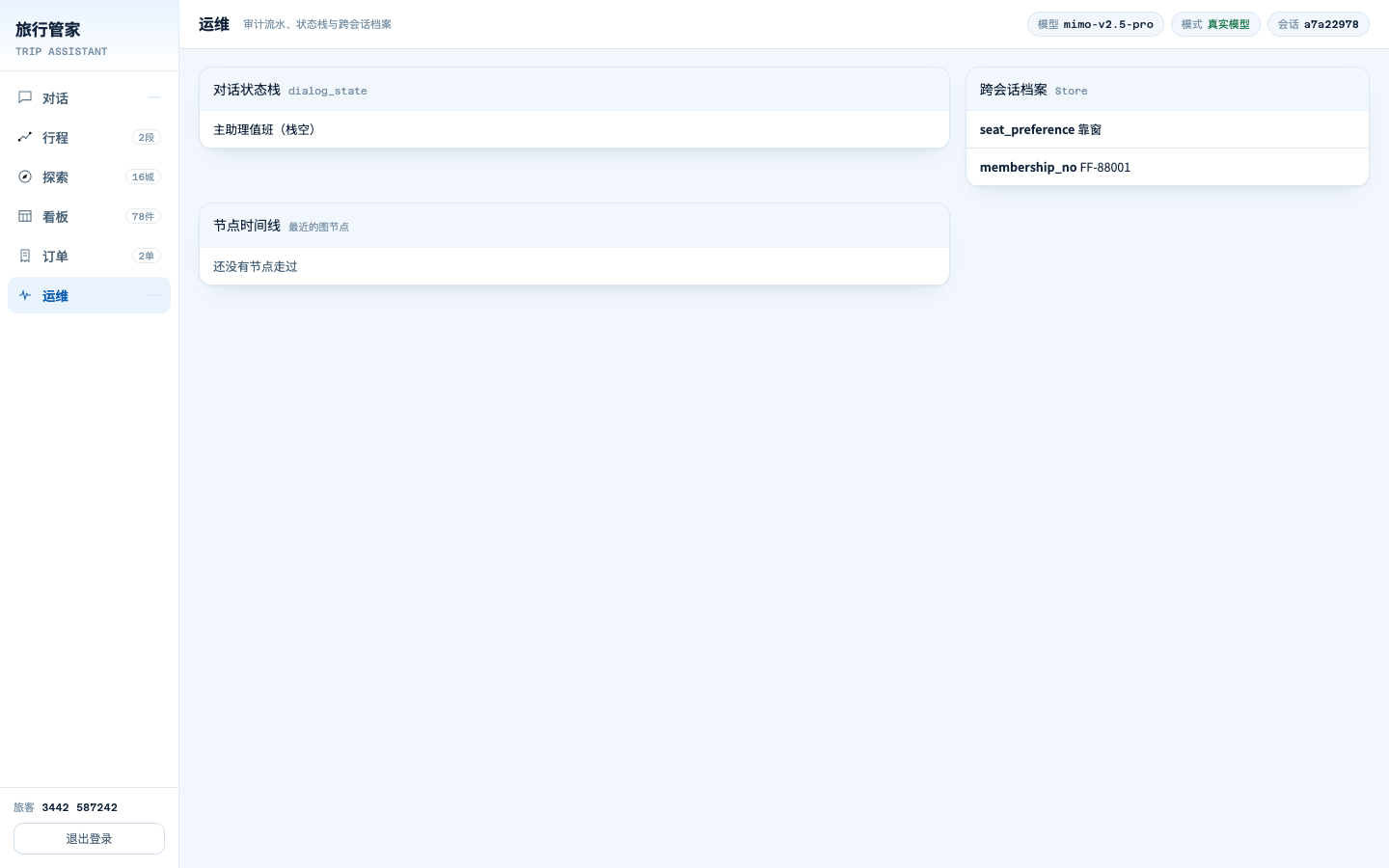Click the Store label
The height and width of the screenshot is (868, 1389).
point(1072,91)
